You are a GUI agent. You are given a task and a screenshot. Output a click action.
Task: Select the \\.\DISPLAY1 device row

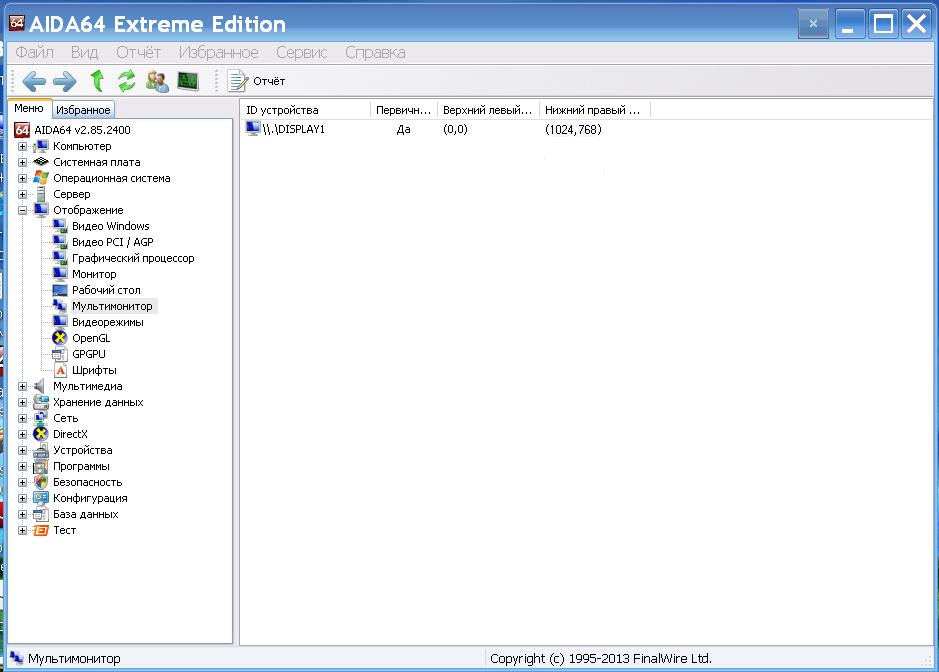[293, 129]
